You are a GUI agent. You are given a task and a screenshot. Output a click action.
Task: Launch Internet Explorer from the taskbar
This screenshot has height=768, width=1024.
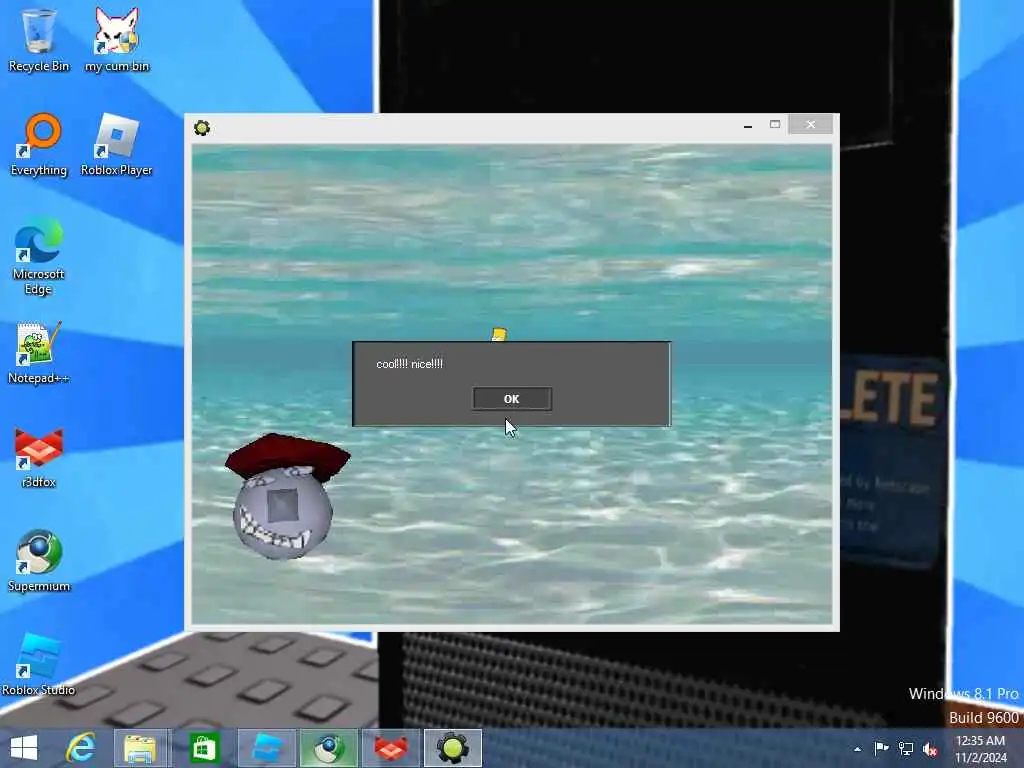81,748
